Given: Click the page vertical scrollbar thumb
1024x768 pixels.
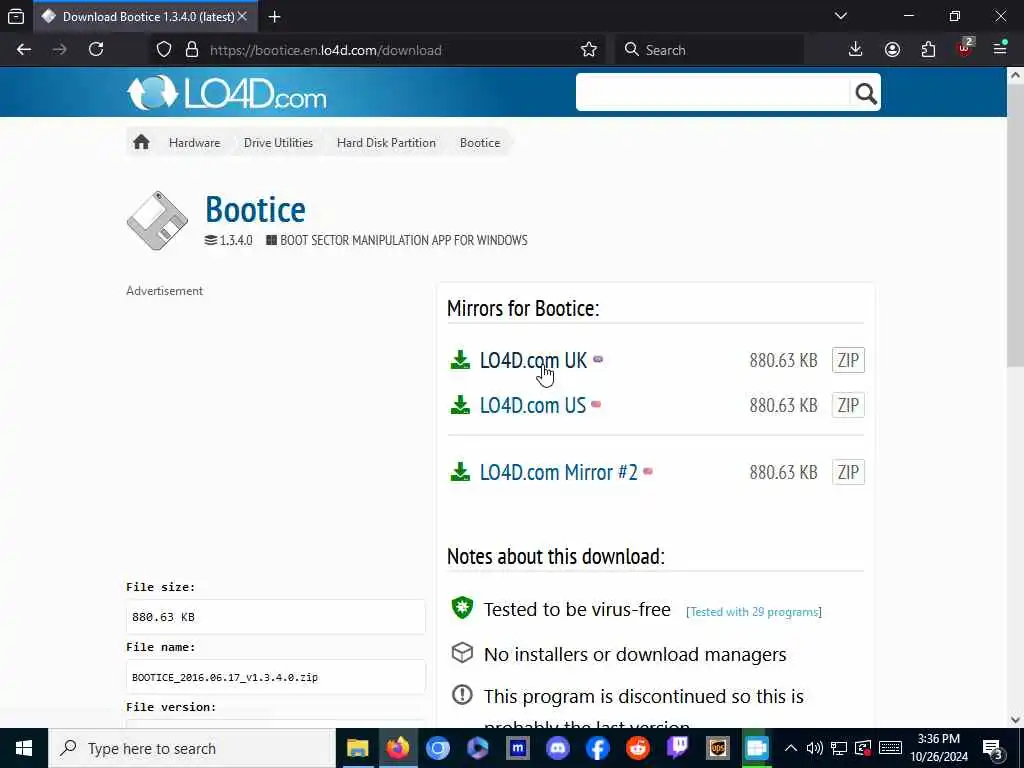Looking at the screenshot, I should [x=1015, y=225].
